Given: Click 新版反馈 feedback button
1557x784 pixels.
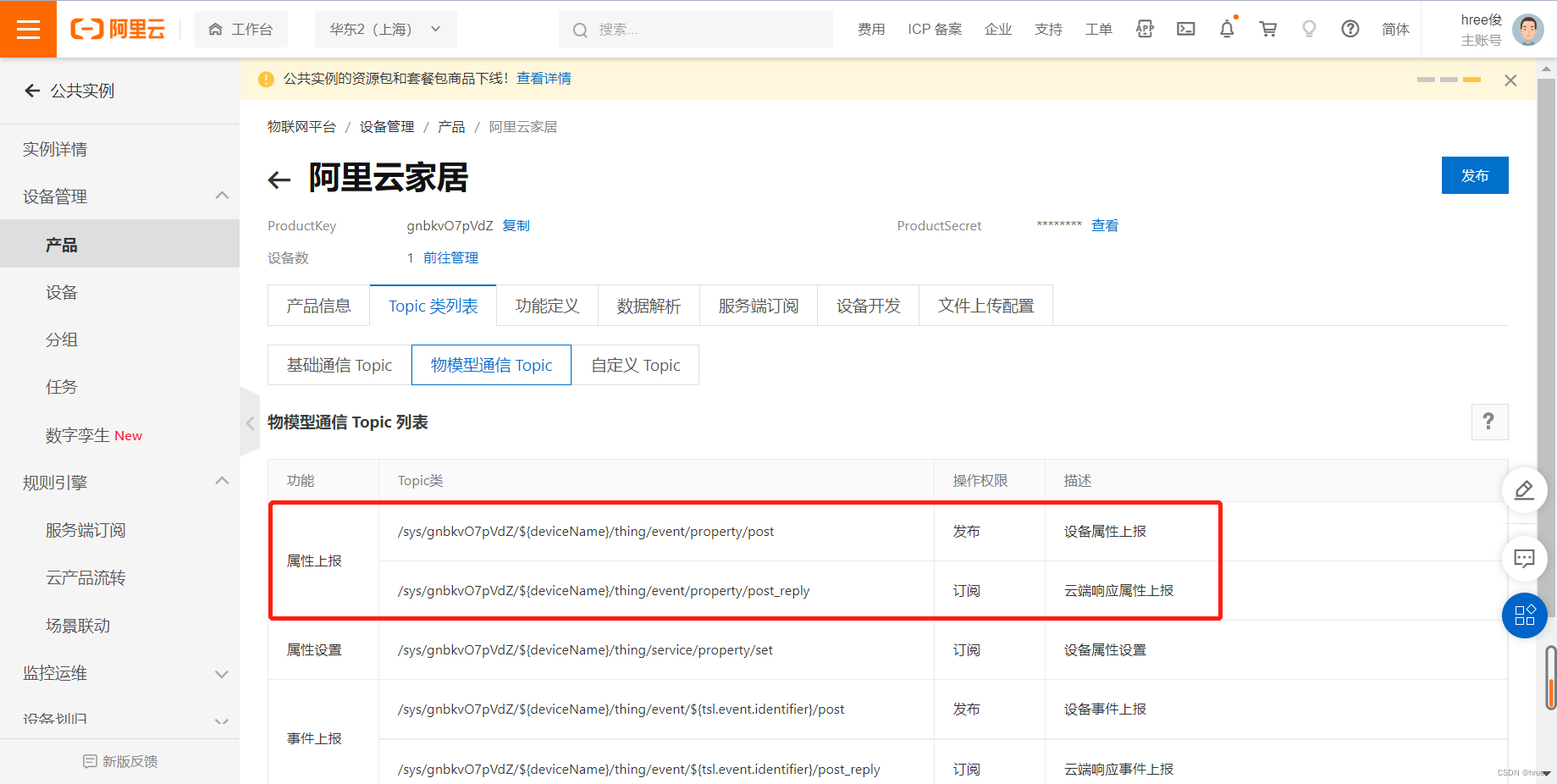Looking at the screenshot, I should (x=119, y=761).
